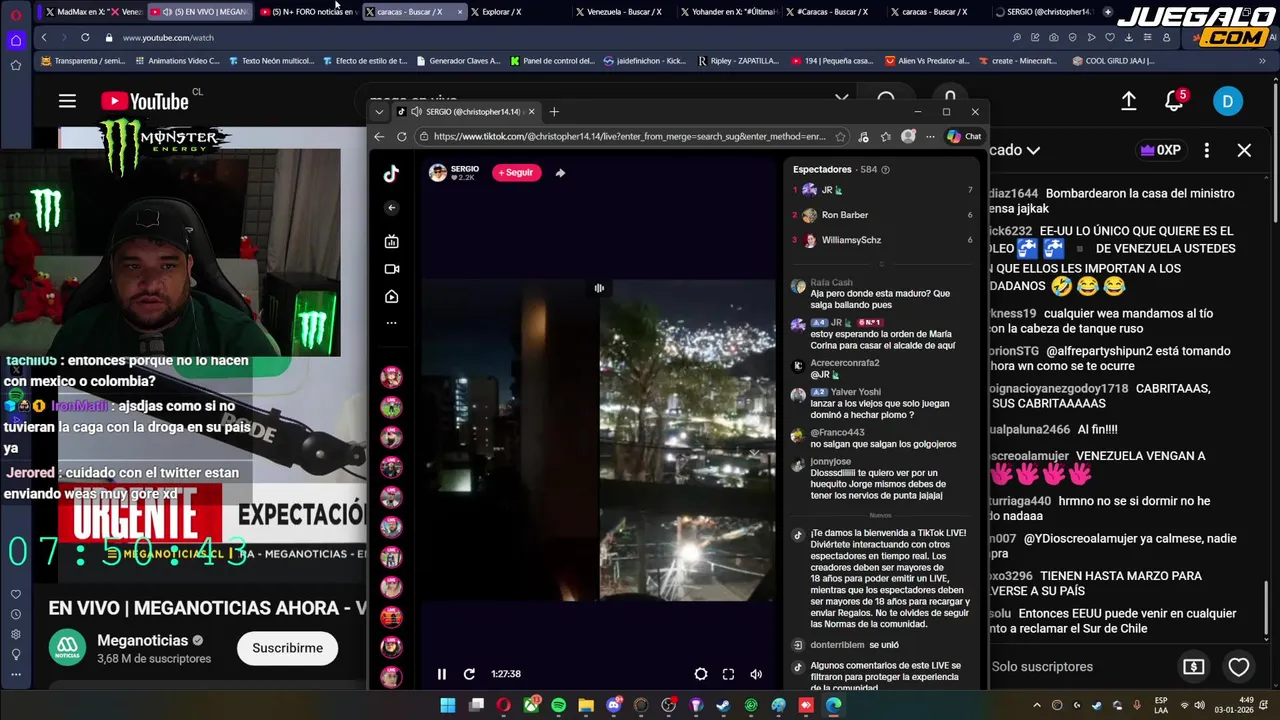Open TikTok sidebar 'more' three dots

point(391,323)
